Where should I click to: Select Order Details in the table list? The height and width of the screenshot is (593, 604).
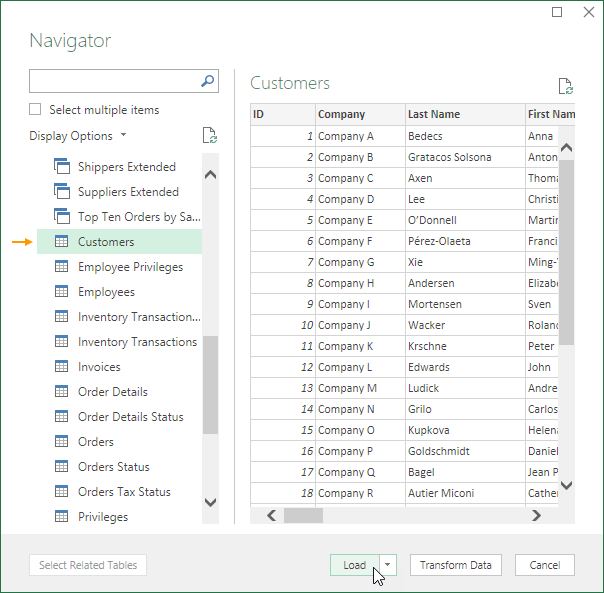(x=112, y=392)
